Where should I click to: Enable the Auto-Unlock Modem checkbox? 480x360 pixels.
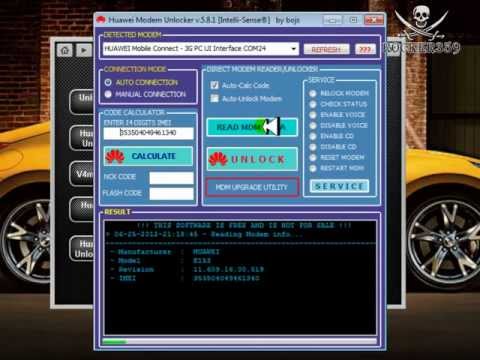click(214, 99)
